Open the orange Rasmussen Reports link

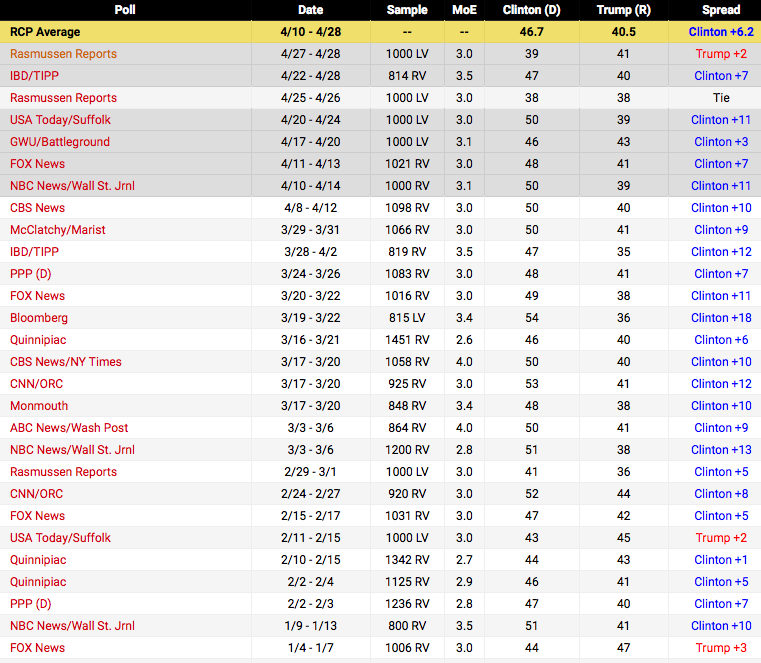coord(63,54)
